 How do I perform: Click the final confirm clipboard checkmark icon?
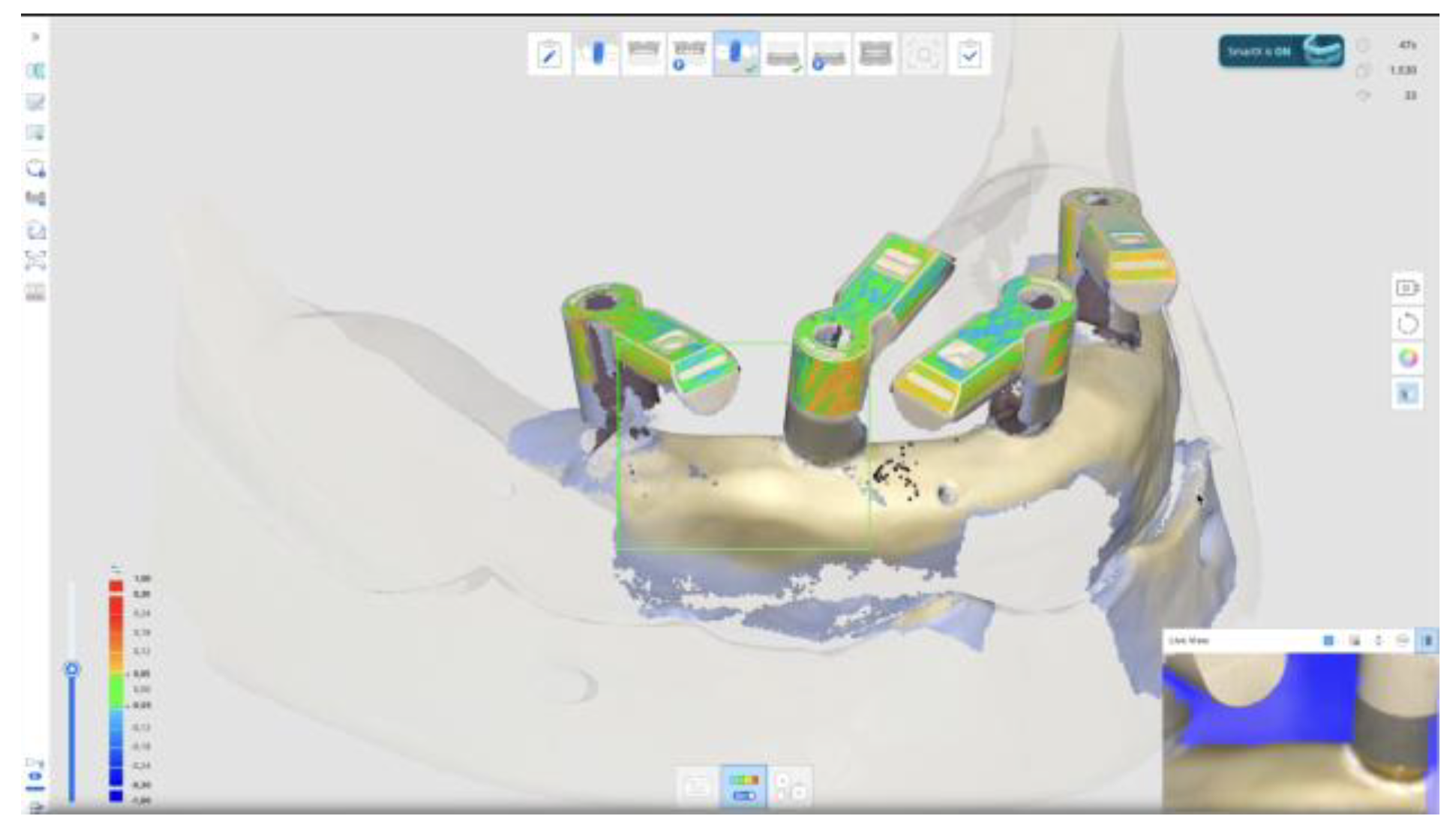point(969,54)
